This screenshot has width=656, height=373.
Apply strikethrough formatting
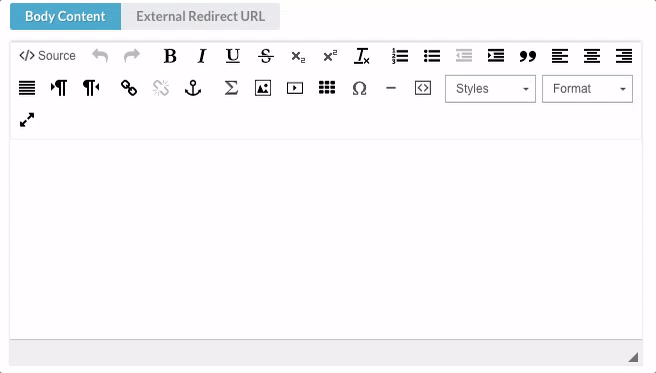click(x=266, y=56)
